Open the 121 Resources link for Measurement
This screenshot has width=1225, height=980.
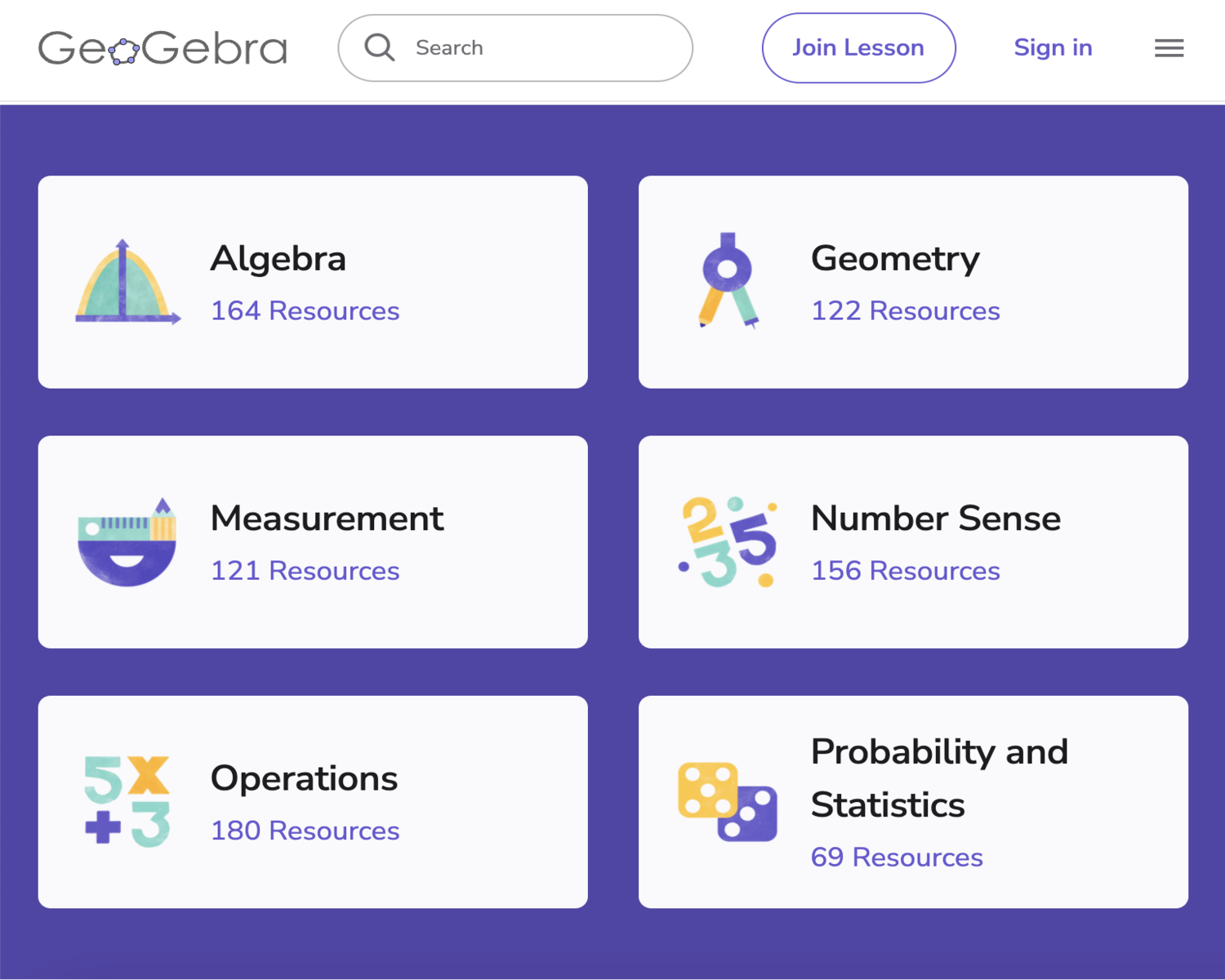click(305, 571)
